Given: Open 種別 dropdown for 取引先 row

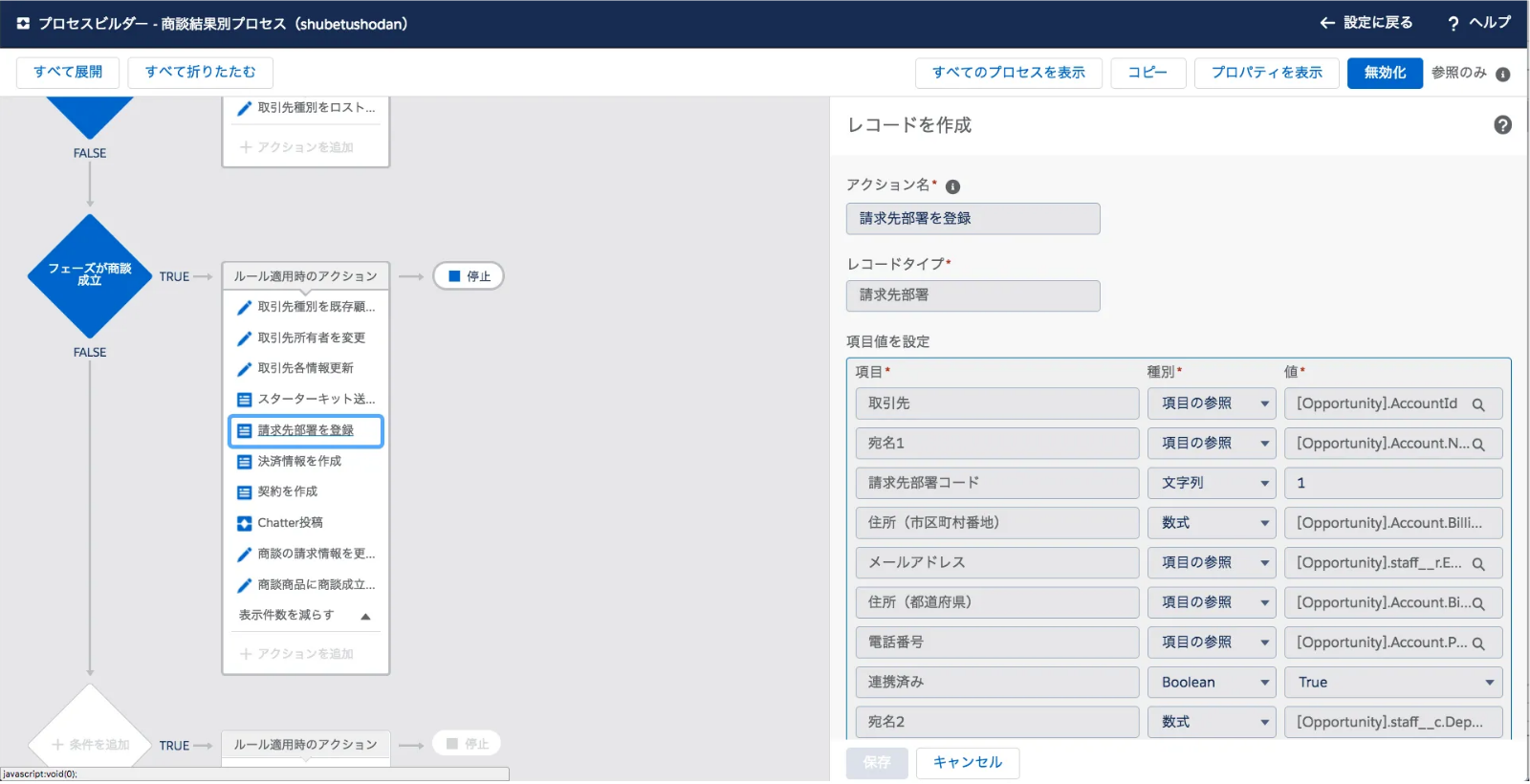Looking at the screenshot, I should 1211,403.
